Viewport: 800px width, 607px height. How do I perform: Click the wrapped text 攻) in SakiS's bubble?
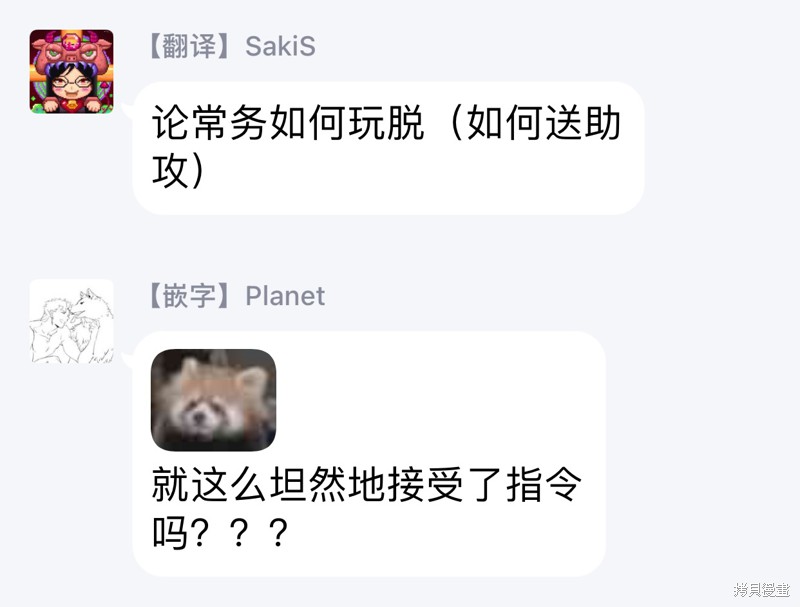click(x=178, y=170)
